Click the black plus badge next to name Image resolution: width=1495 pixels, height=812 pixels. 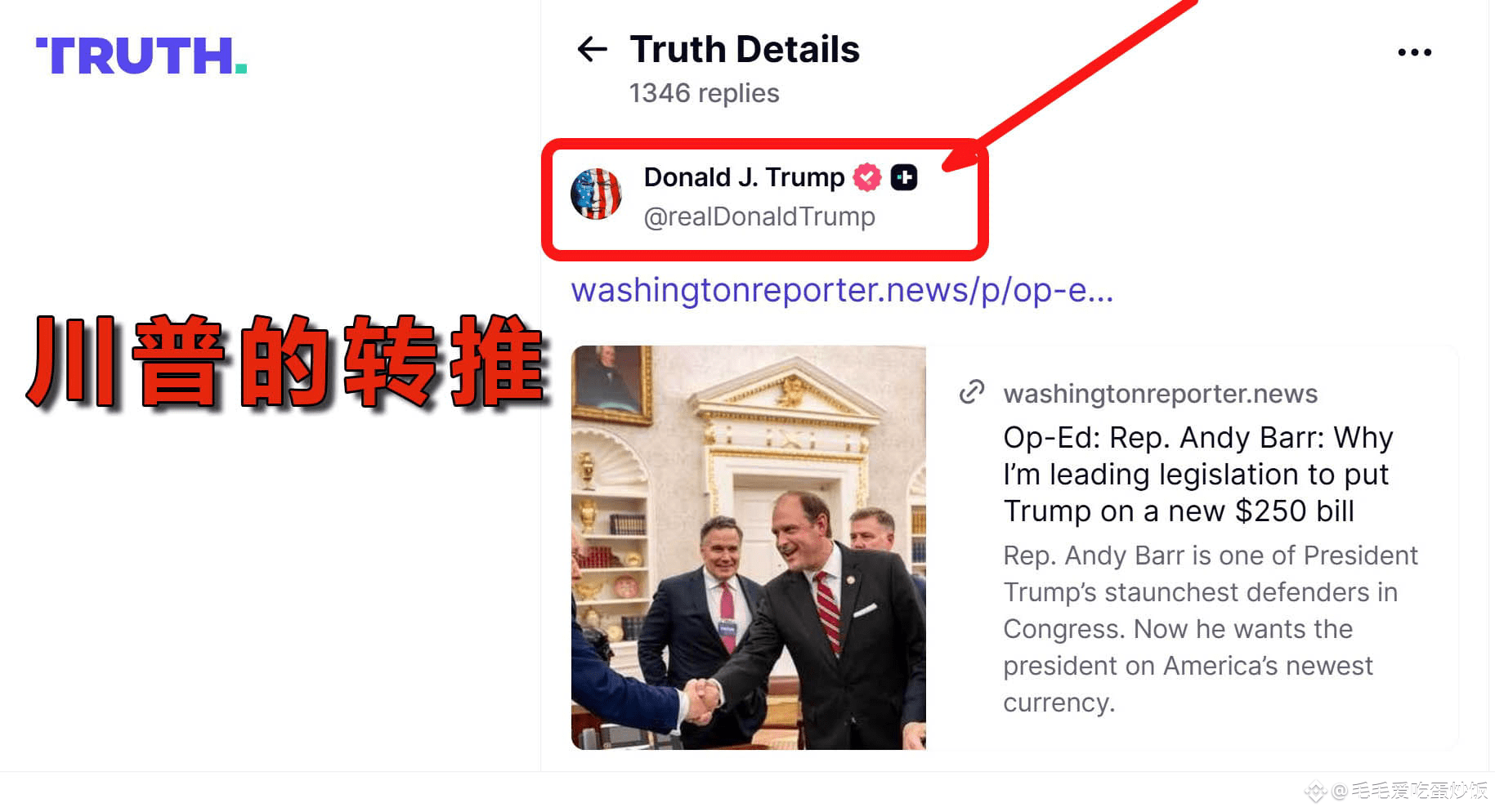click(904, 177)
